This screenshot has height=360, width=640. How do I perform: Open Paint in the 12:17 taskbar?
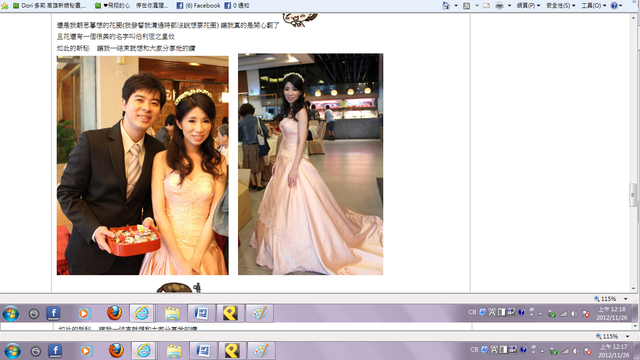261,351
